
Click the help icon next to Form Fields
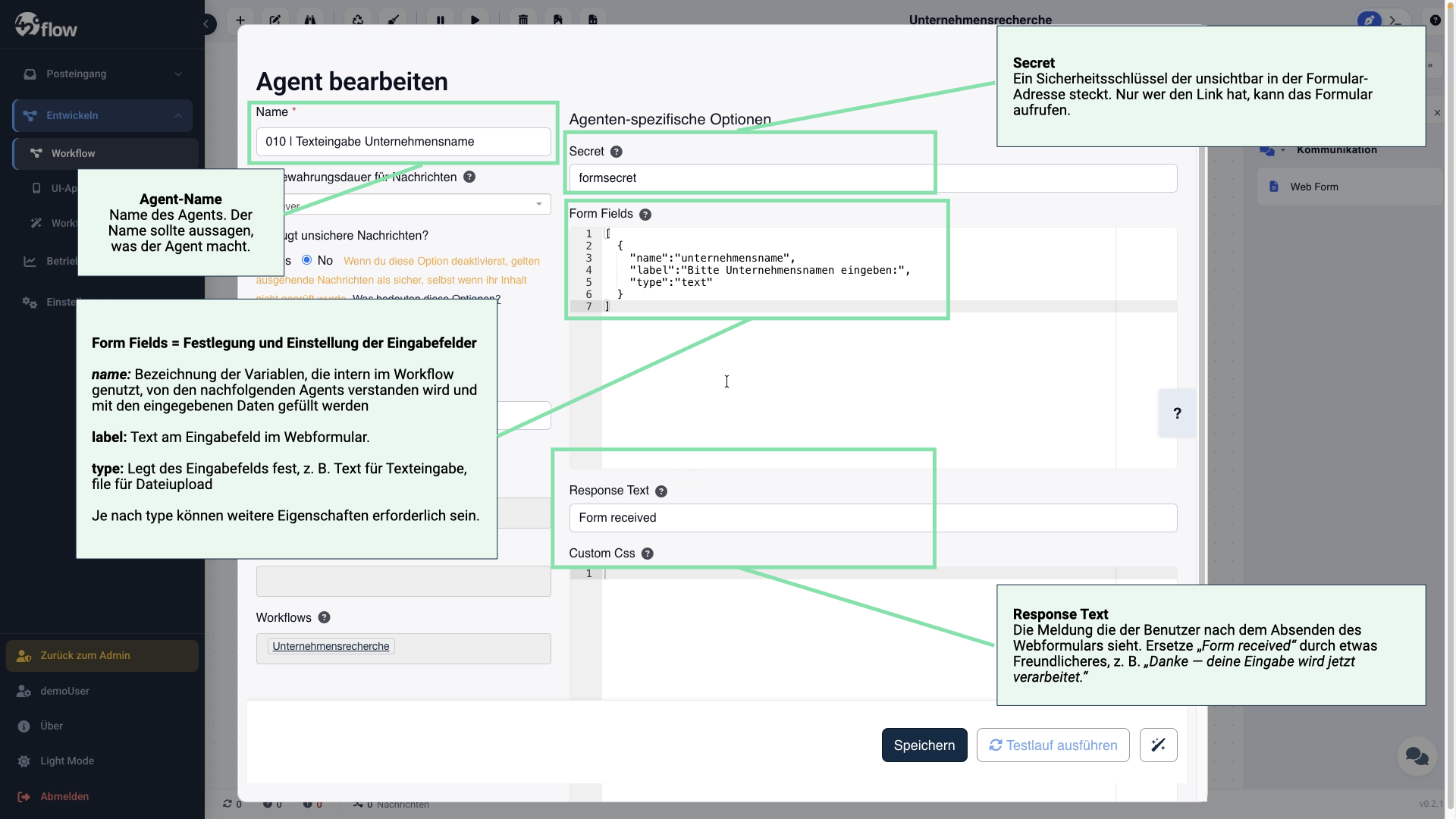(645, 215)
